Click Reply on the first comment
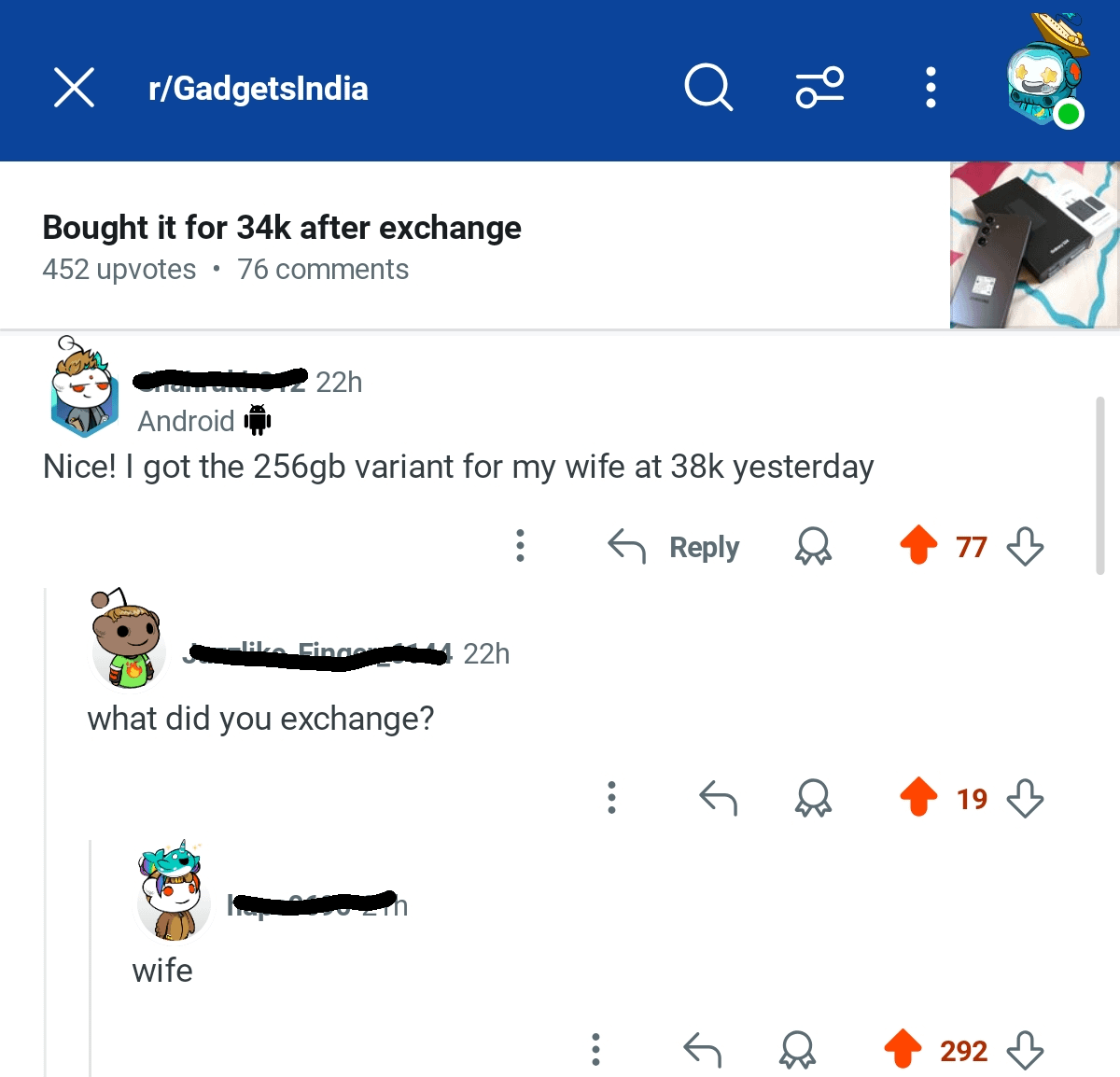The width and height of the screenshot is (1120, 1077). (x=673, y=546)
